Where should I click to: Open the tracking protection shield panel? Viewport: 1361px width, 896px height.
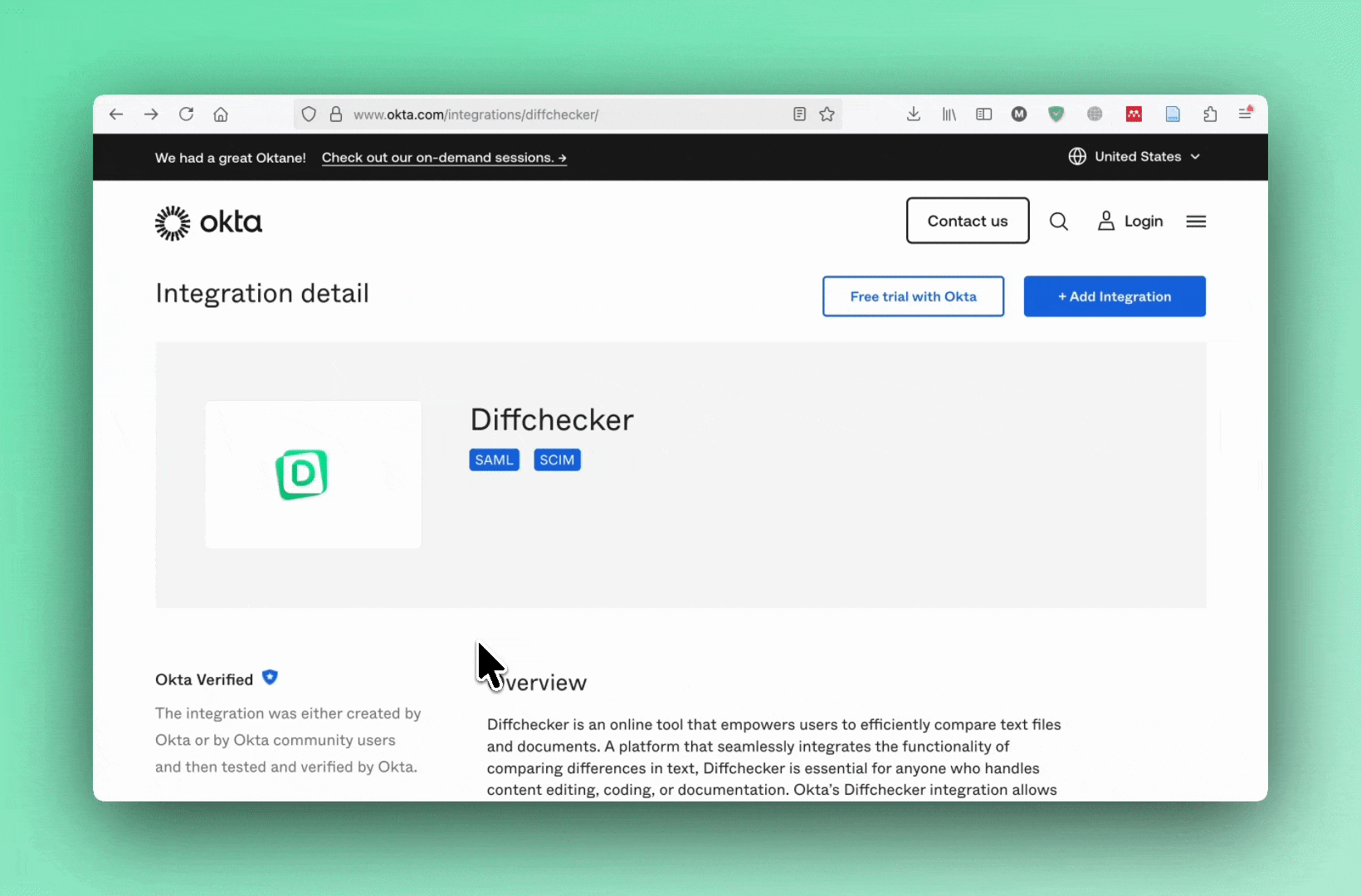coord(308,114)
